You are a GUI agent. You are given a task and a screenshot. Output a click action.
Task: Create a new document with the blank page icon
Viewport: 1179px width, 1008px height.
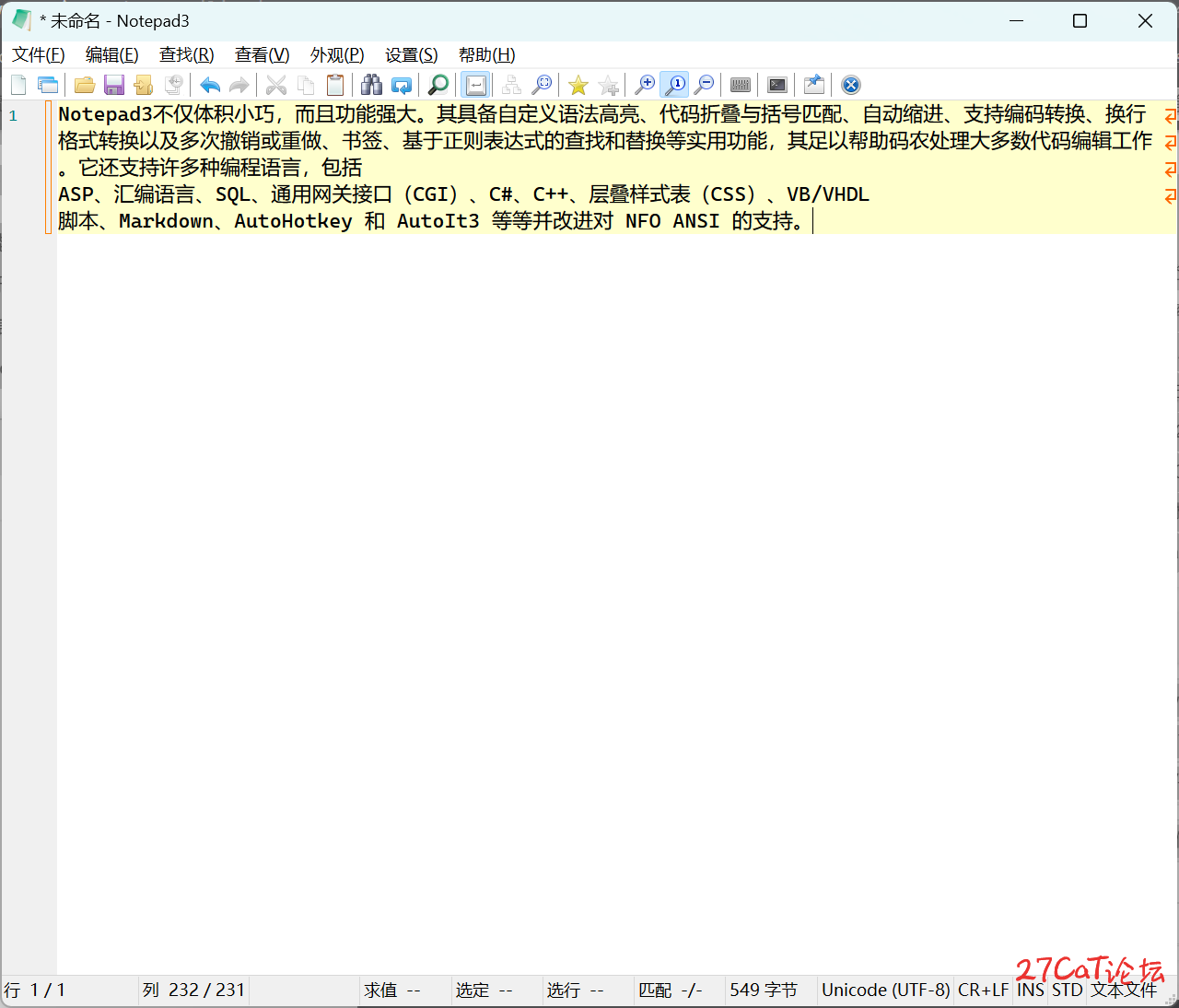coord(18,86)
